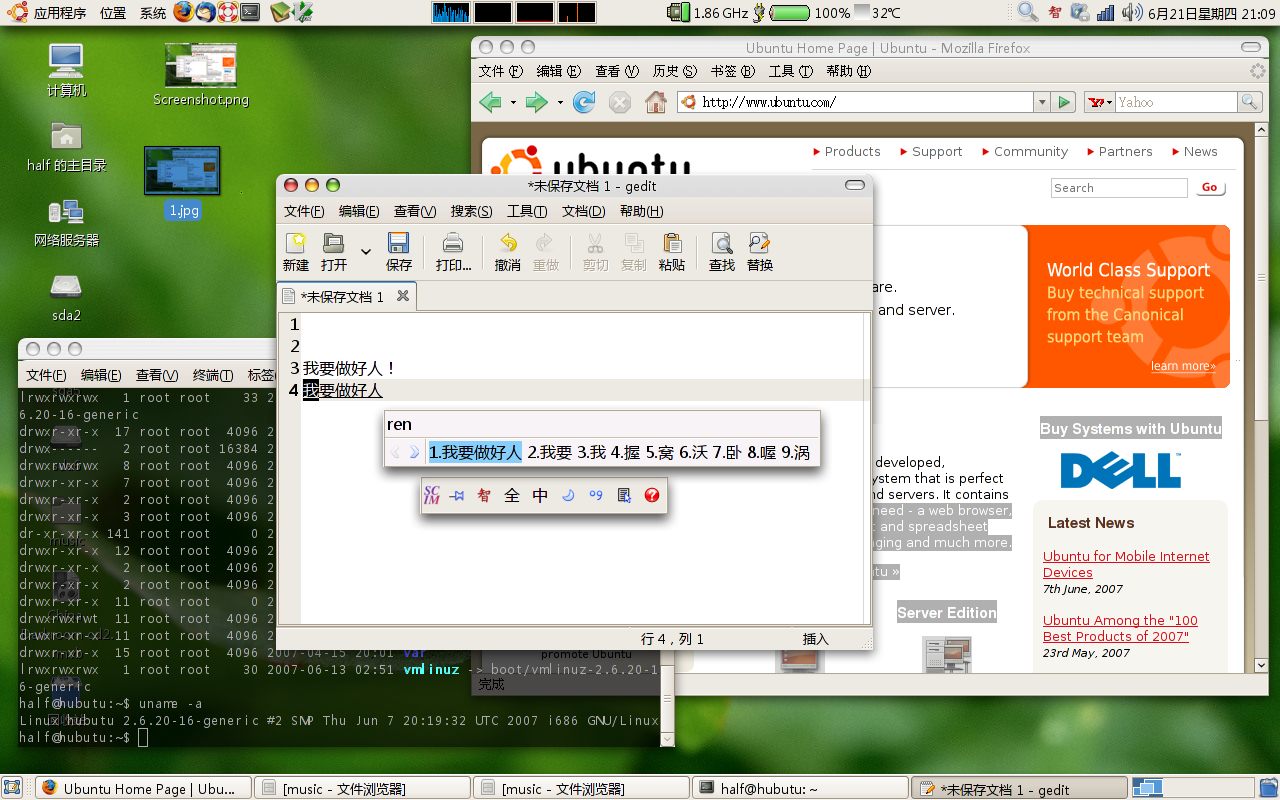Launch terminal from top panel launcher
Screen dimensions: 1280x800
251,12
